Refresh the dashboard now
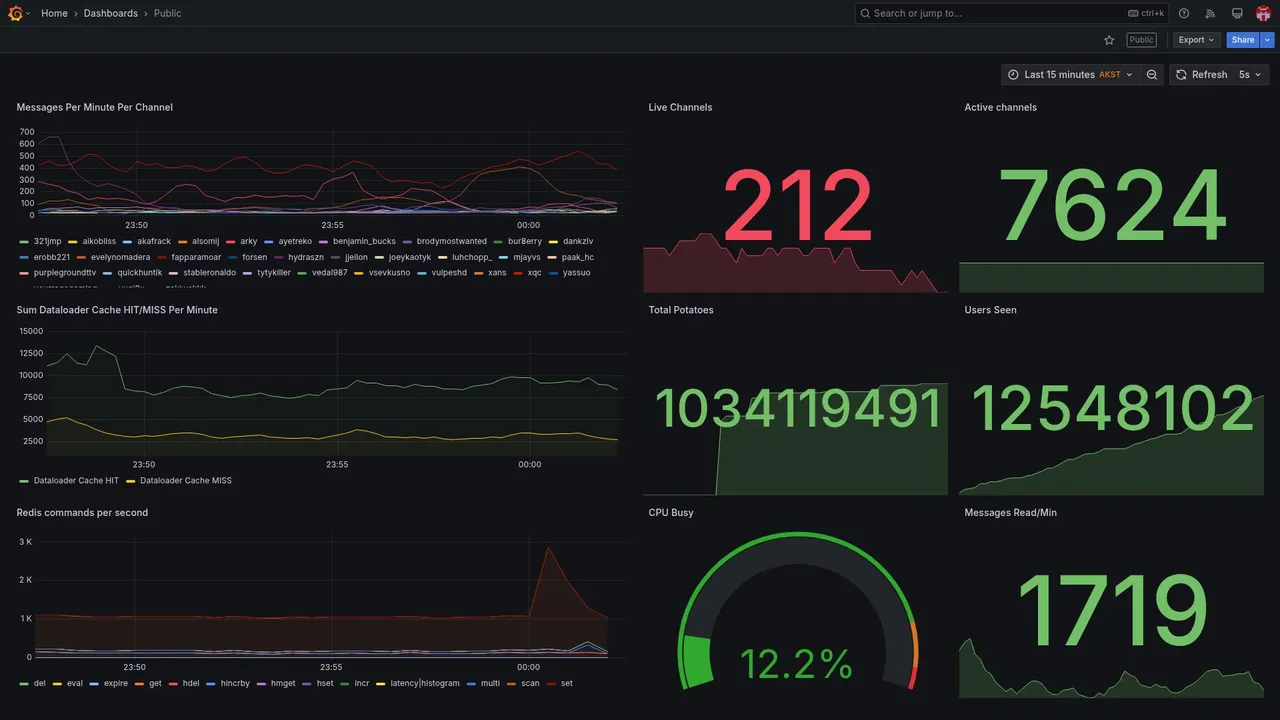1280x720 pixels. coord(1200,75)
